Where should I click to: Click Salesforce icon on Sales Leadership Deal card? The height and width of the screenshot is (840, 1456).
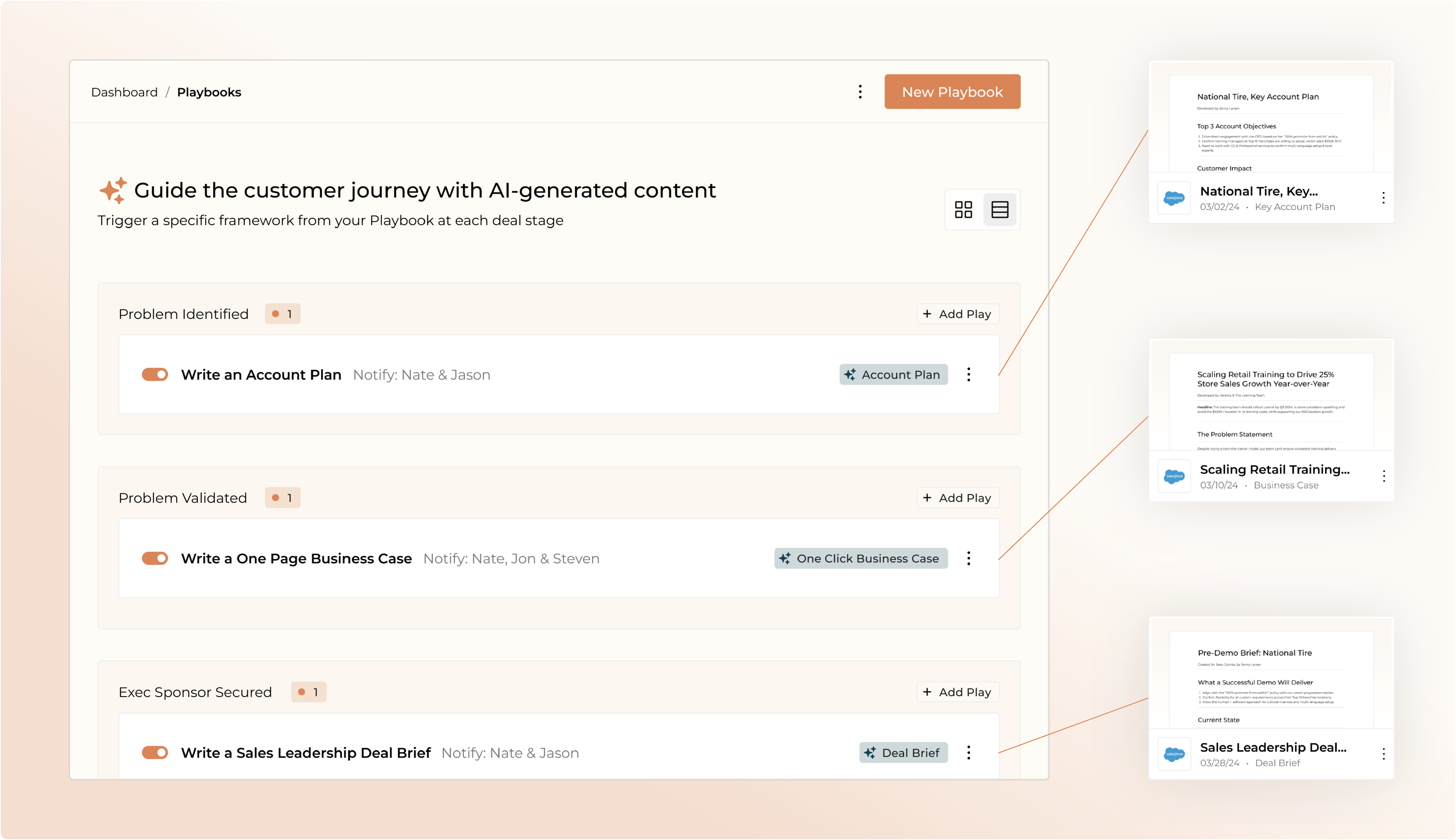[x=1174, y=754]
